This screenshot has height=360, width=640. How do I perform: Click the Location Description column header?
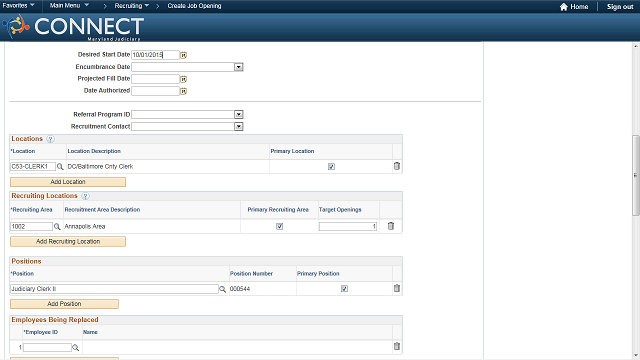click(94, 151)
